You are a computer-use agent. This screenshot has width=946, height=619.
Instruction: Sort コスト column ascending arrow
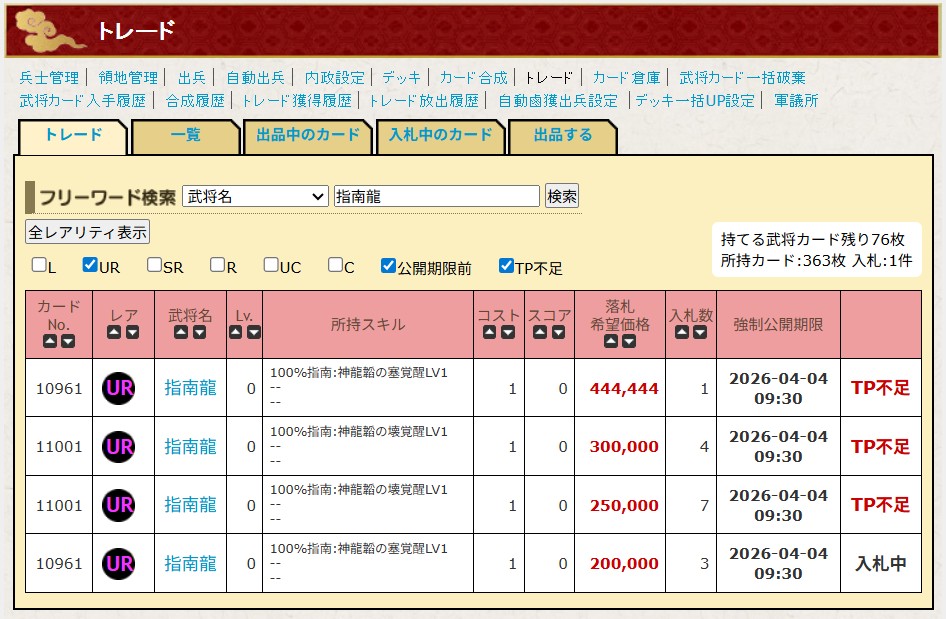click(x=490, y=332)
